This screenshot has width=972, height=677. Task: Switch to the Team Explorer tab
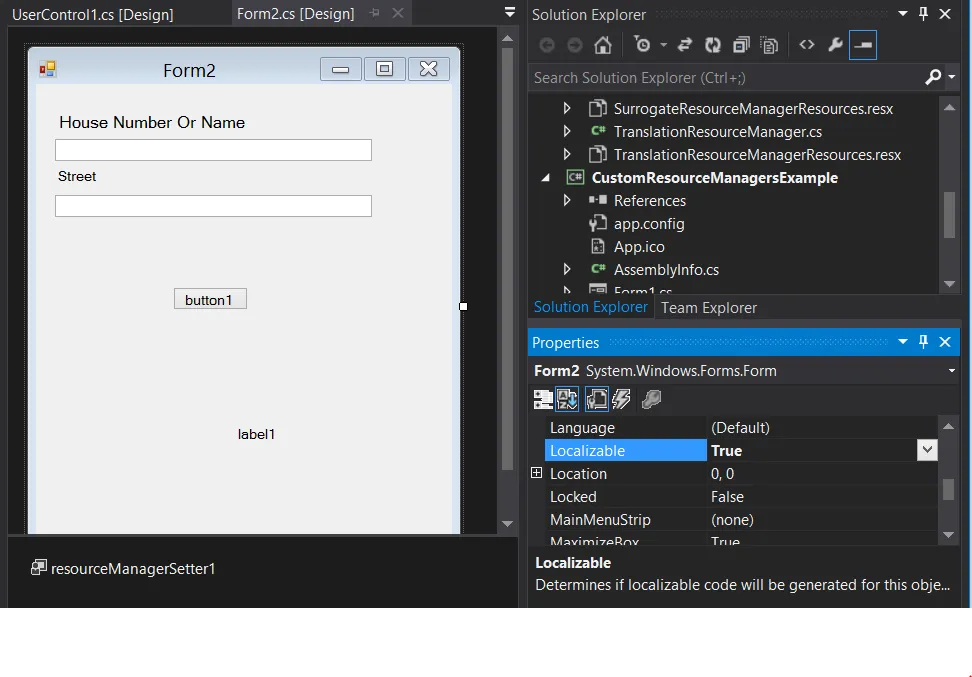708,307
